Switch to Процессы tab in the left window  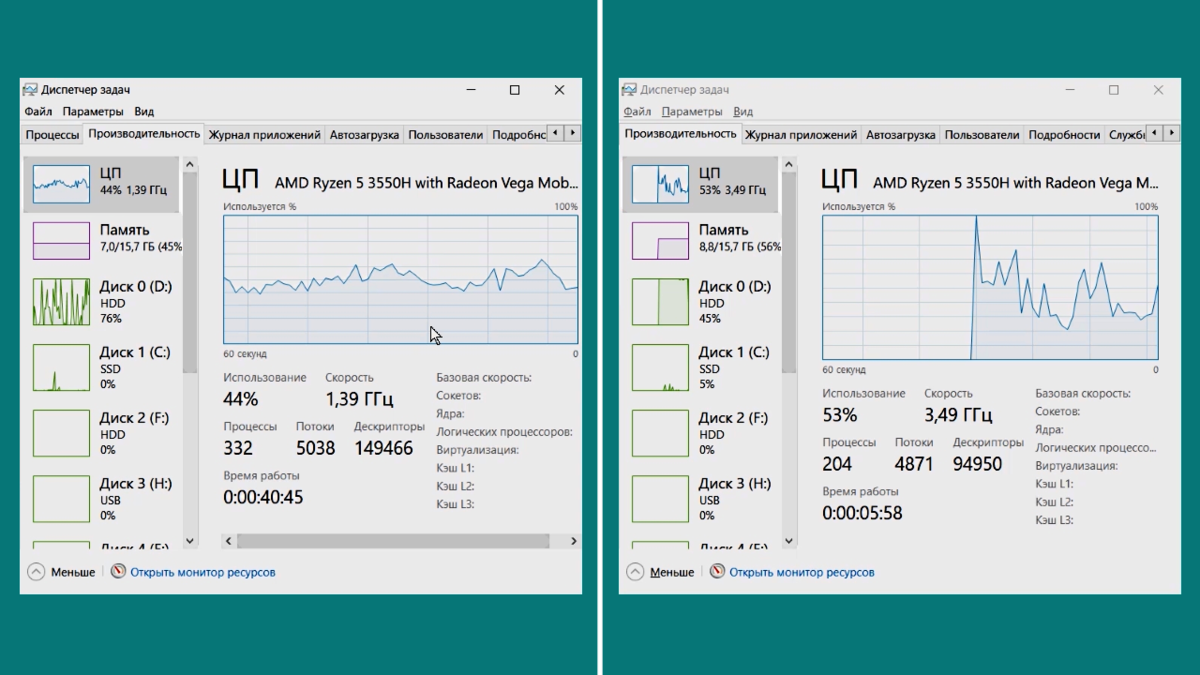coord(52,135)
